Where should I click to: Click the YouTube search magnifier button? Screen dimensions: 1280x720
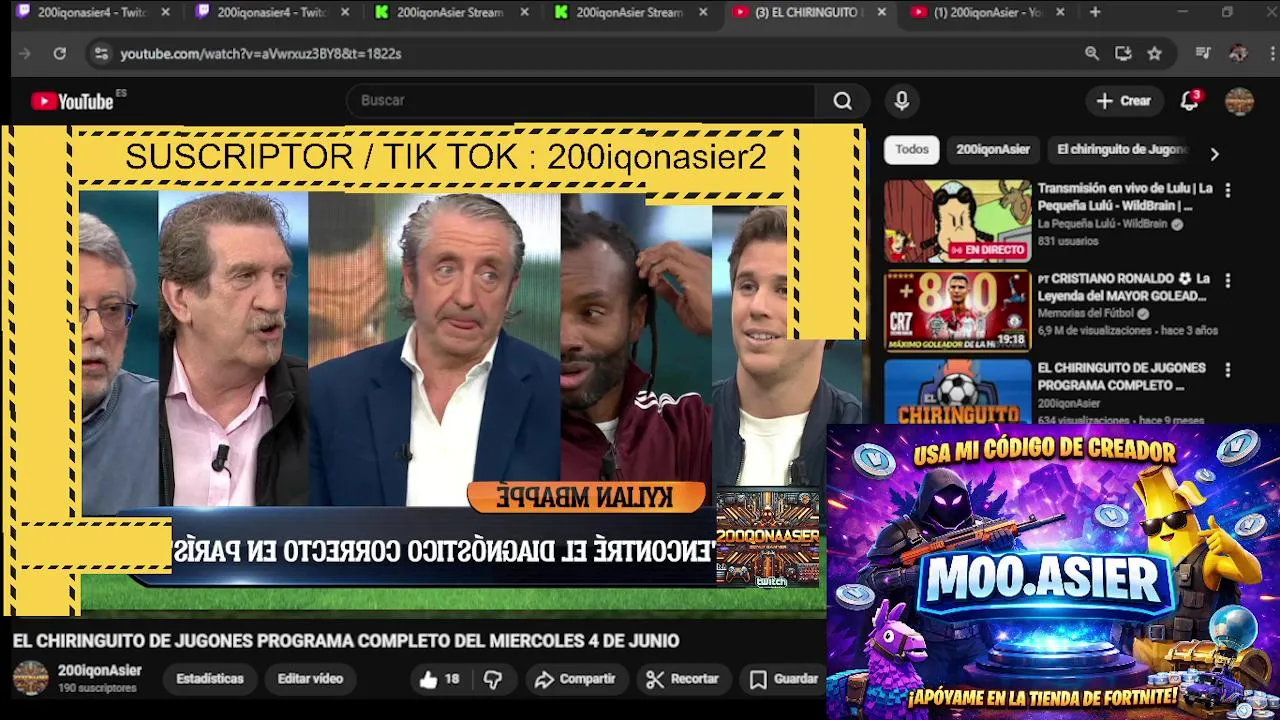843,101
